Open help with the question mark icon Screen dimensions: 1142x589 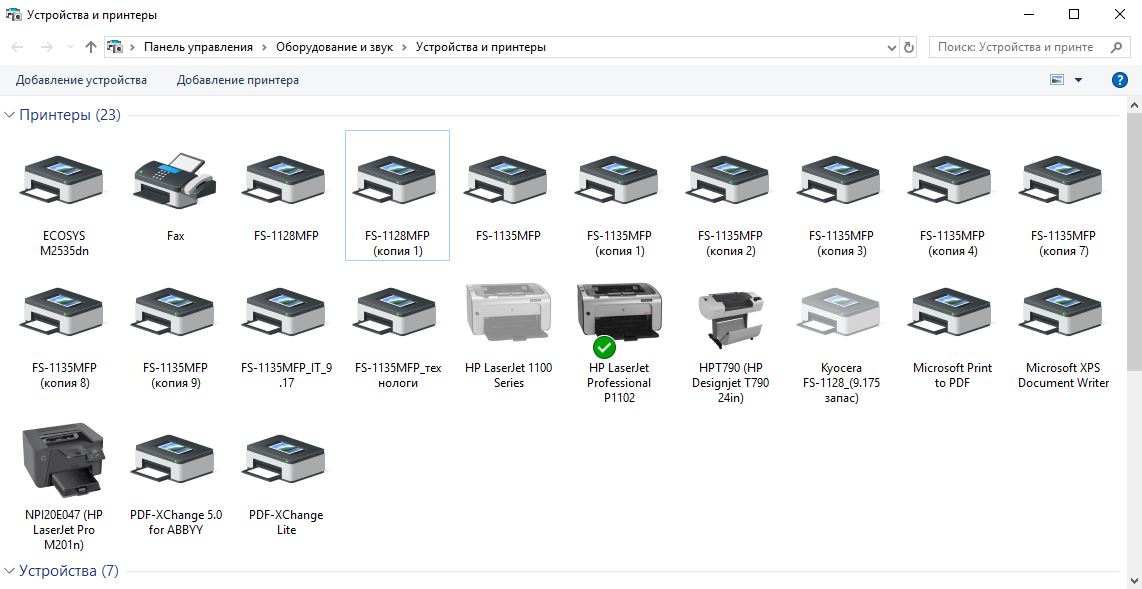pyautogui.click(x=1120, y=80)
